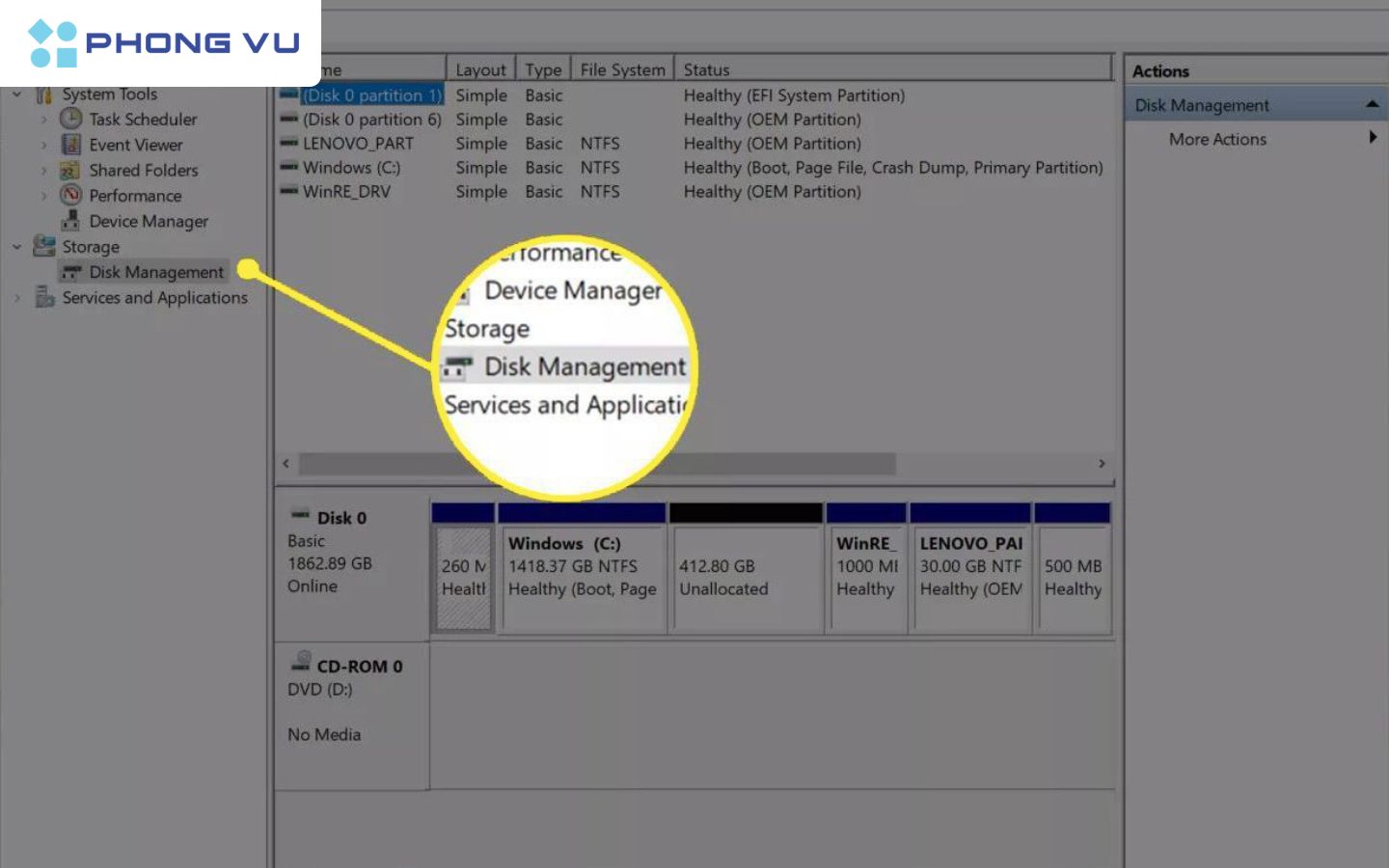
Task: Select the Windows (C:) volume row
Action: [x=351, y=168]
